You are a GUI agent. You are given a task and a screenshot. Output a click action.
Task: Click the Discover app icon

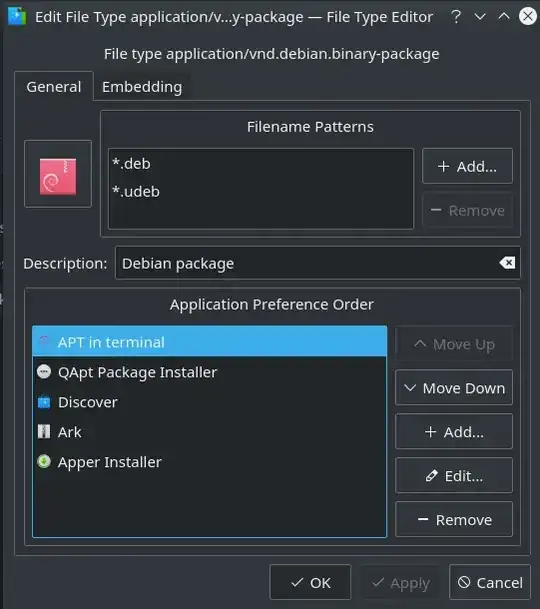click(44, 402)
